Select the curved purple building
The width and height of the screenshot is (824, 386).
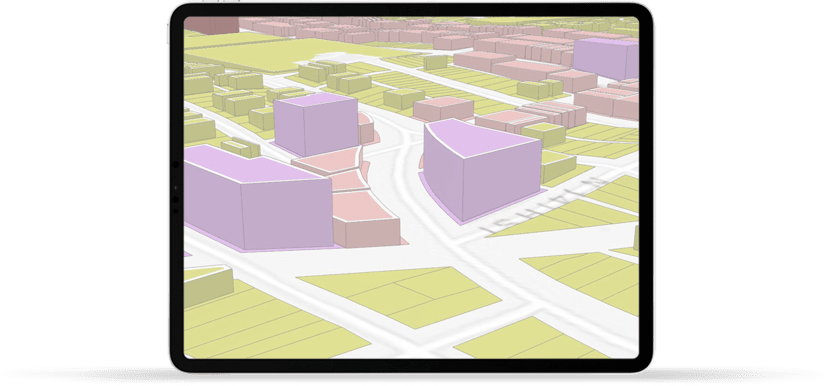481,168
